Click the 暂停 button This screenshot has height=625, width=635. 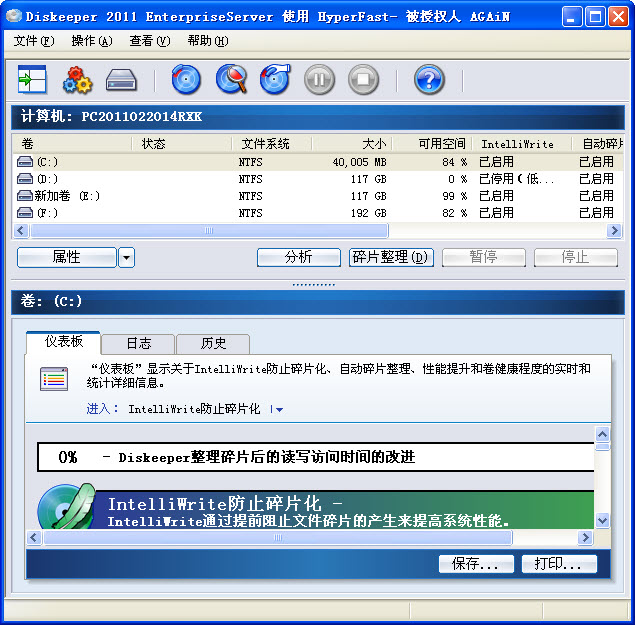click(484, 258)
